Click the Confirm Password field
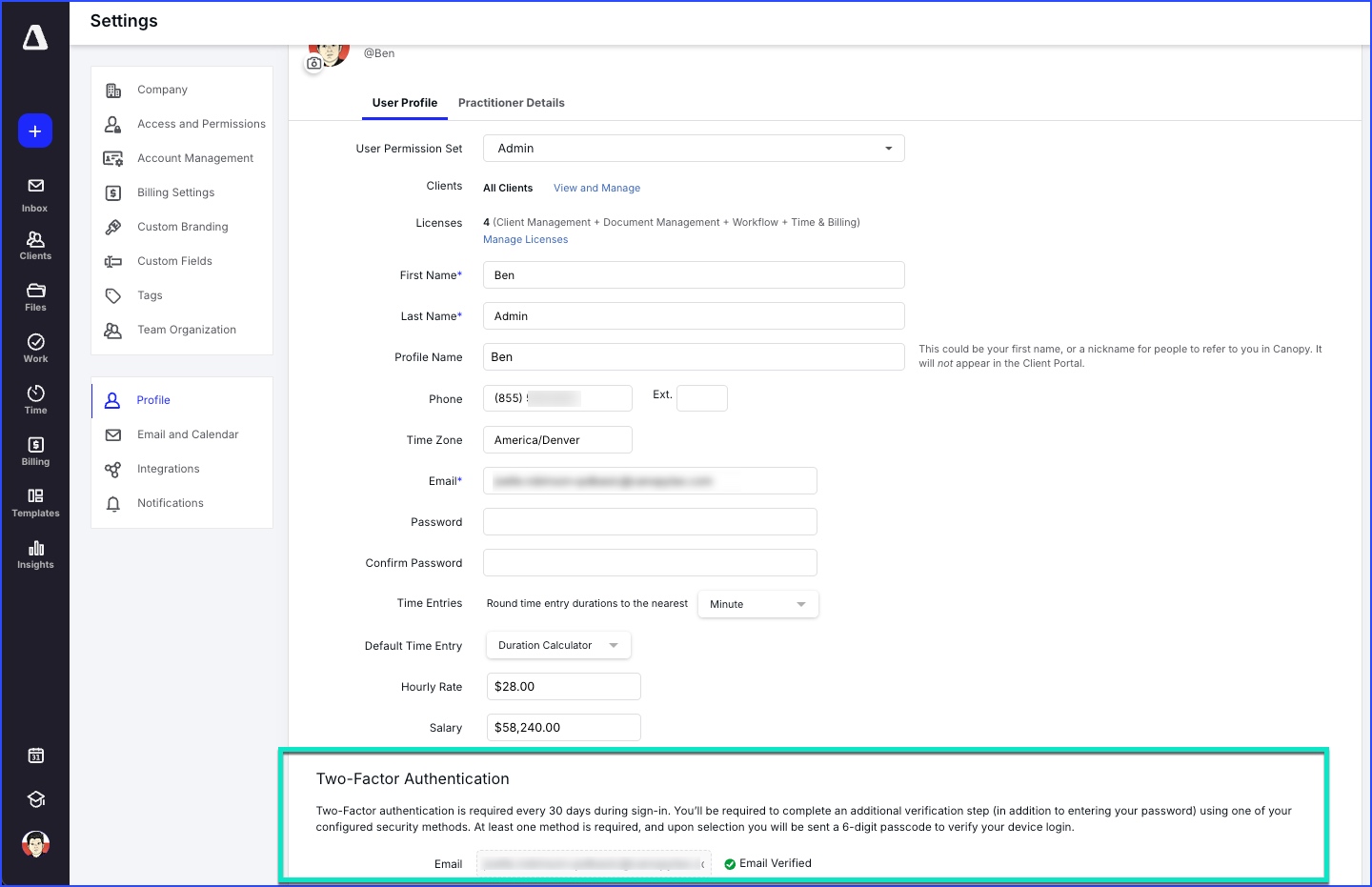 pos(650,563)
